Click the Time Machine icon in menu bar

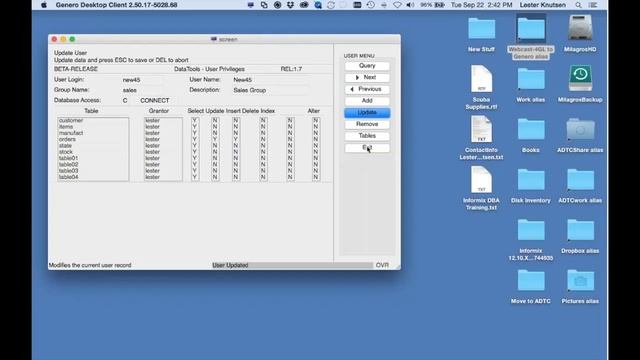(371, 5)
